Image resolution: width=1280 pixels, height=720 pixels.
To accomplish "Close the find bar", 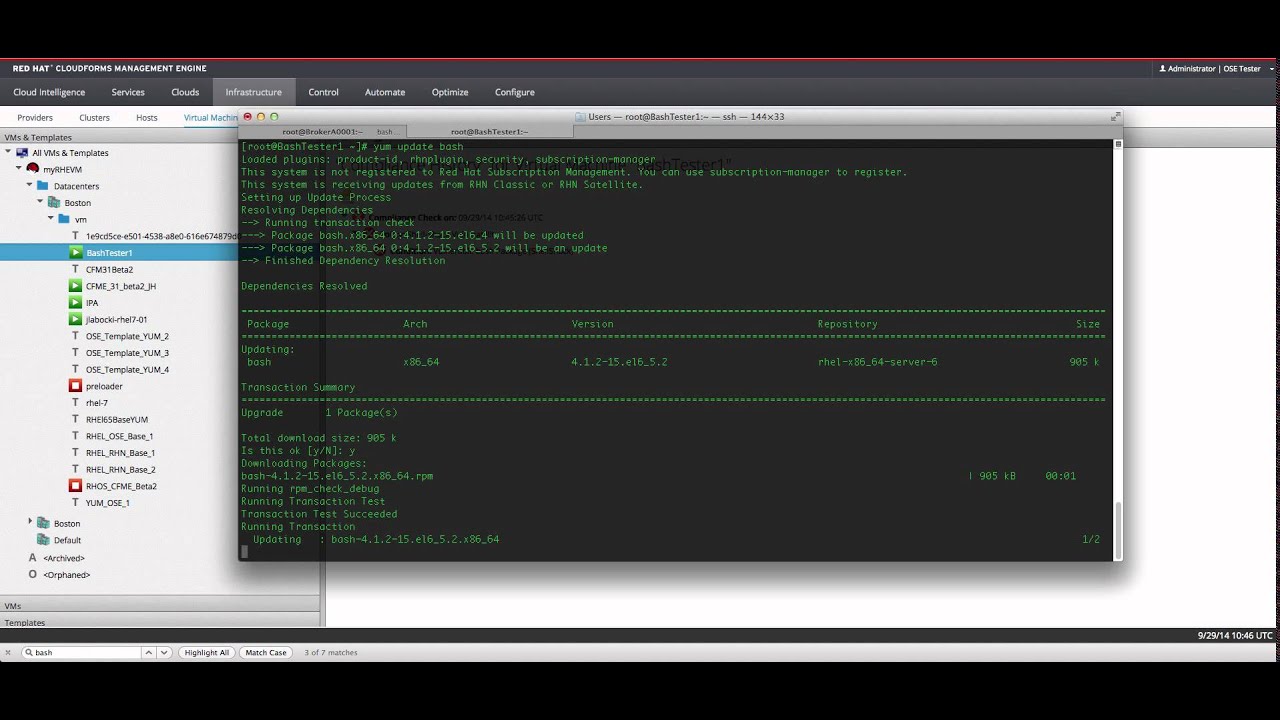I will 9,652.
